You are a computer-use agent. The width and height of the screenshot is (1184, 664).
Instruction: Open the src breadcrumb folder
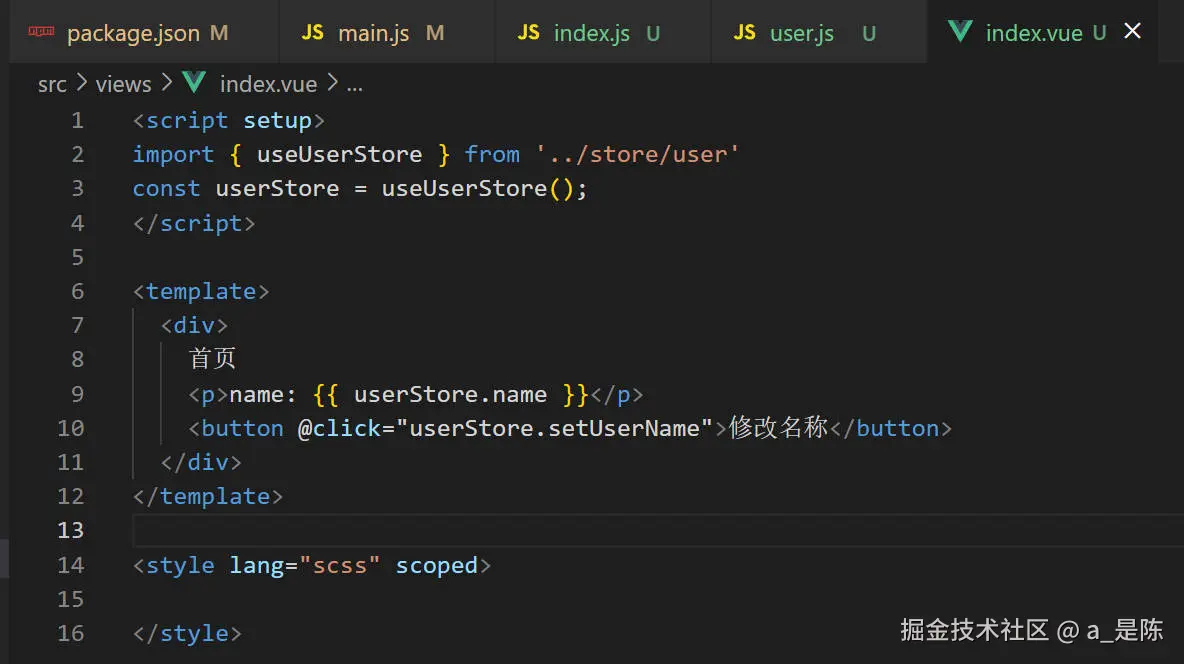click(x=52, y=84)
